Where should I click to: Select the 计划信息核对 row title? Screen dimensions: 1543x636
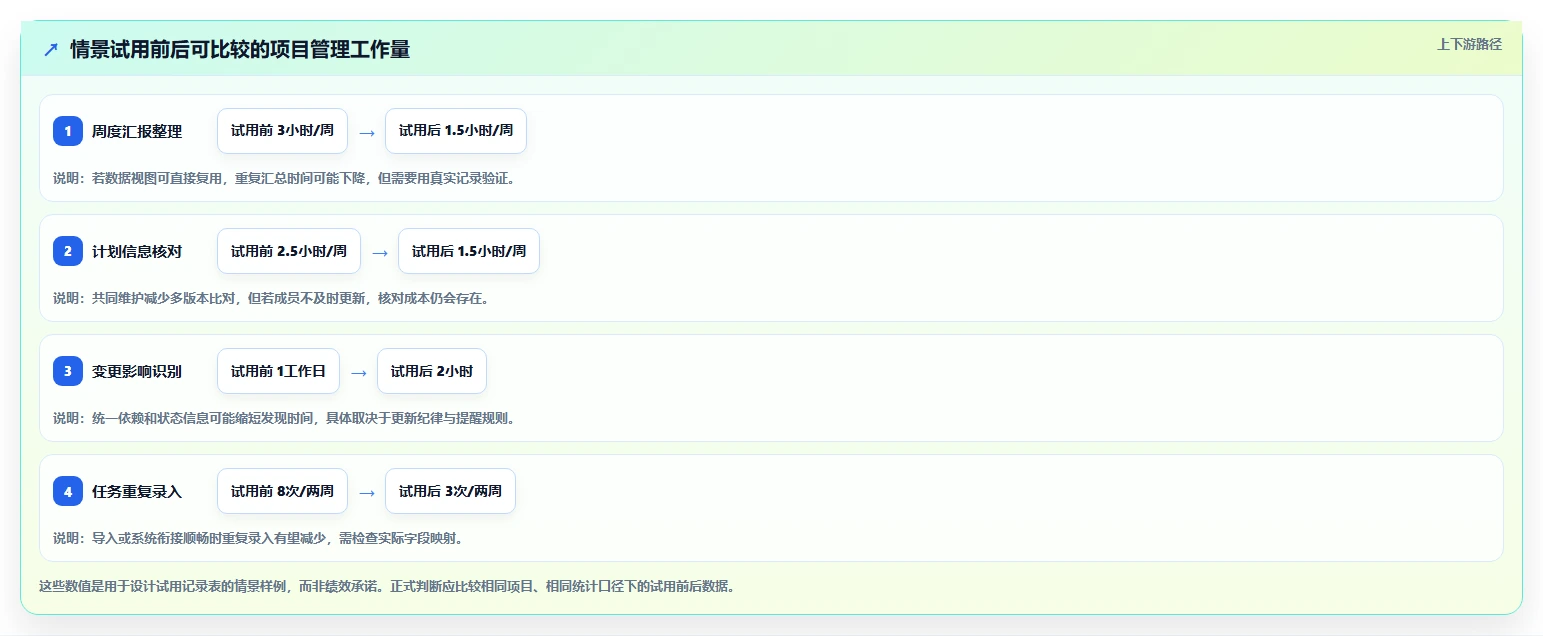click(x=137, y=251)
